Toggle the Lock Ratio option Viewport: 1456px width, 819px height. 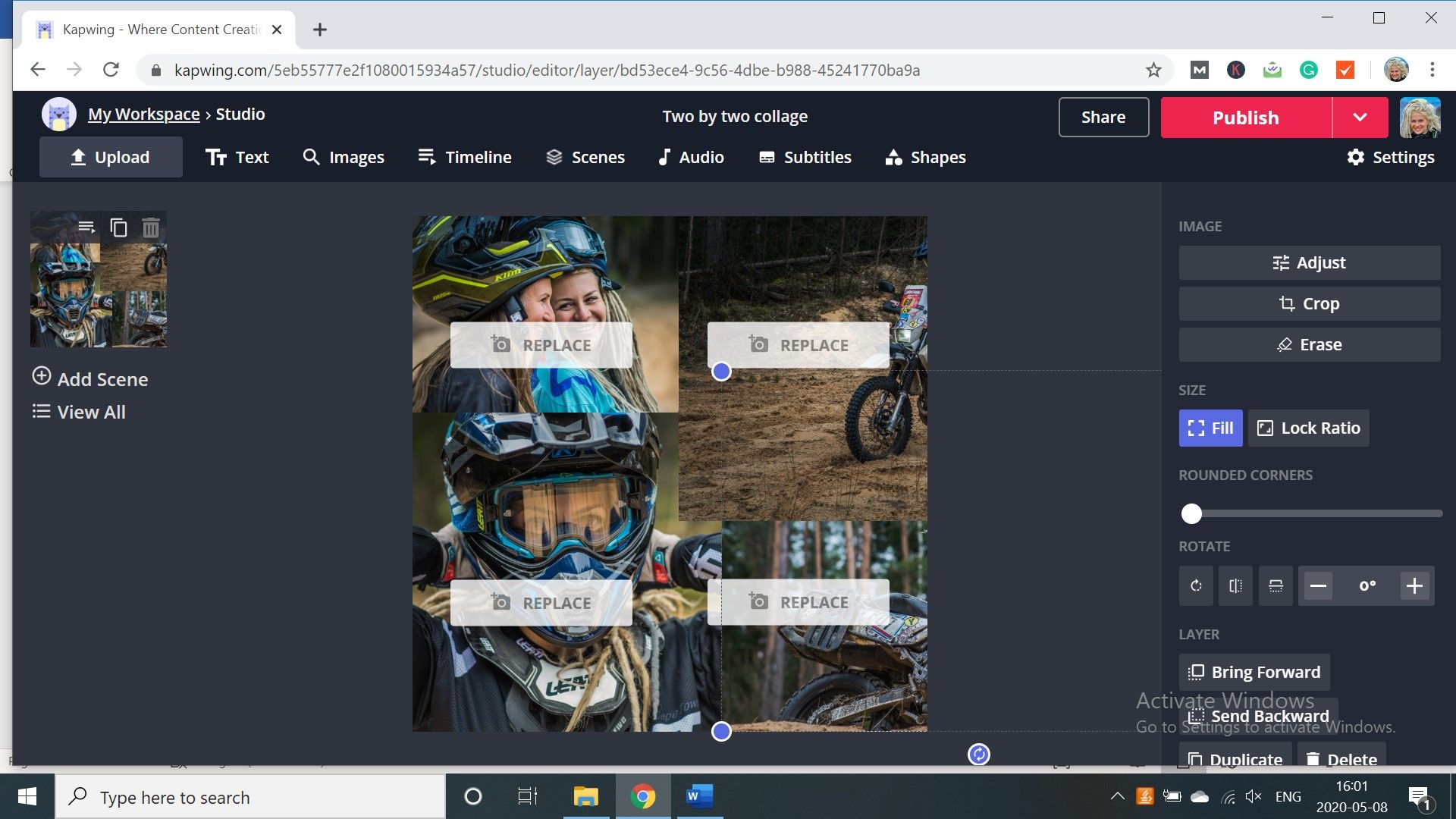[1308, 428]
